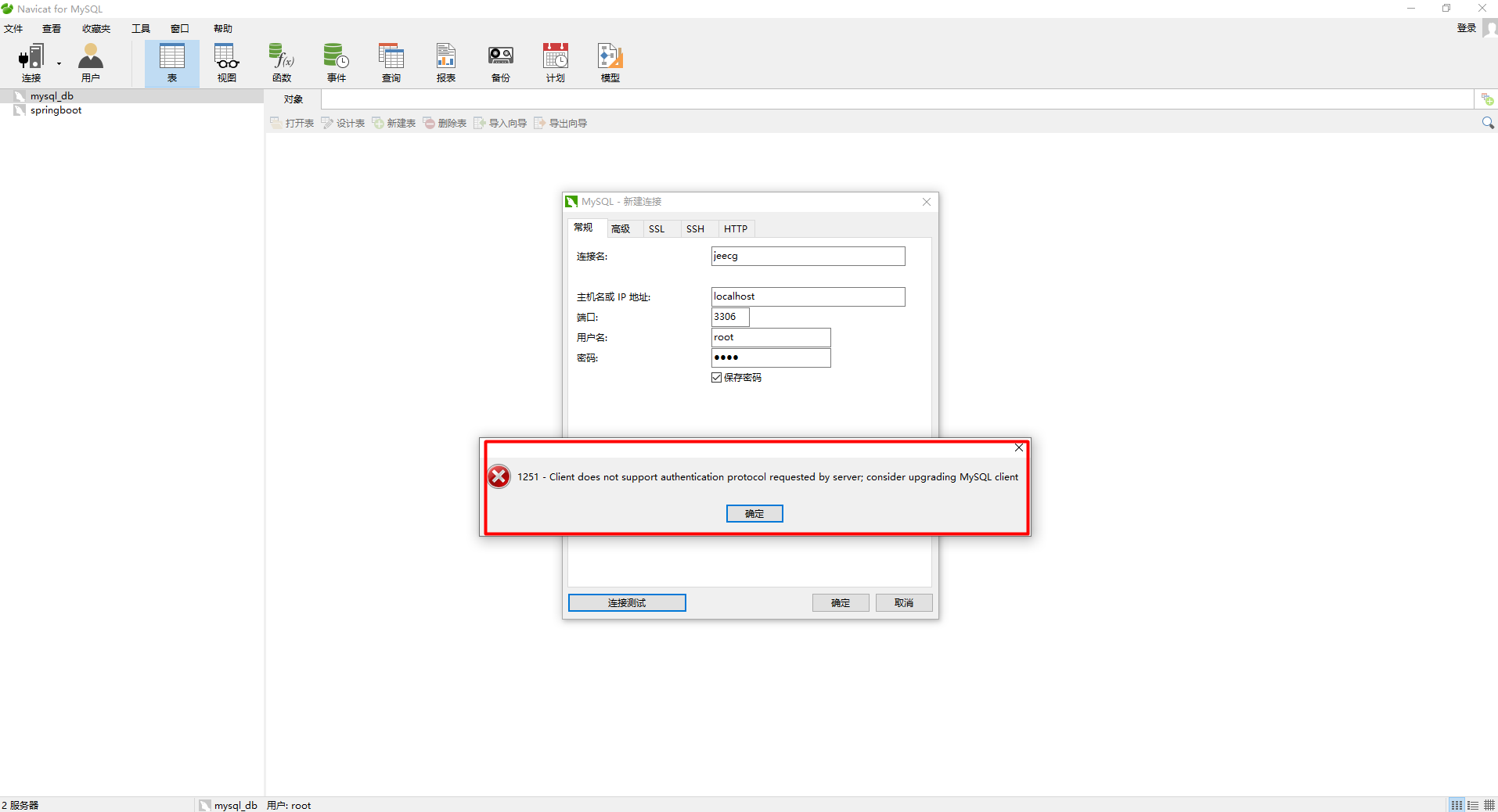Click the 登录 link
1498x812 pixels.
click(x=1467, y=28)
